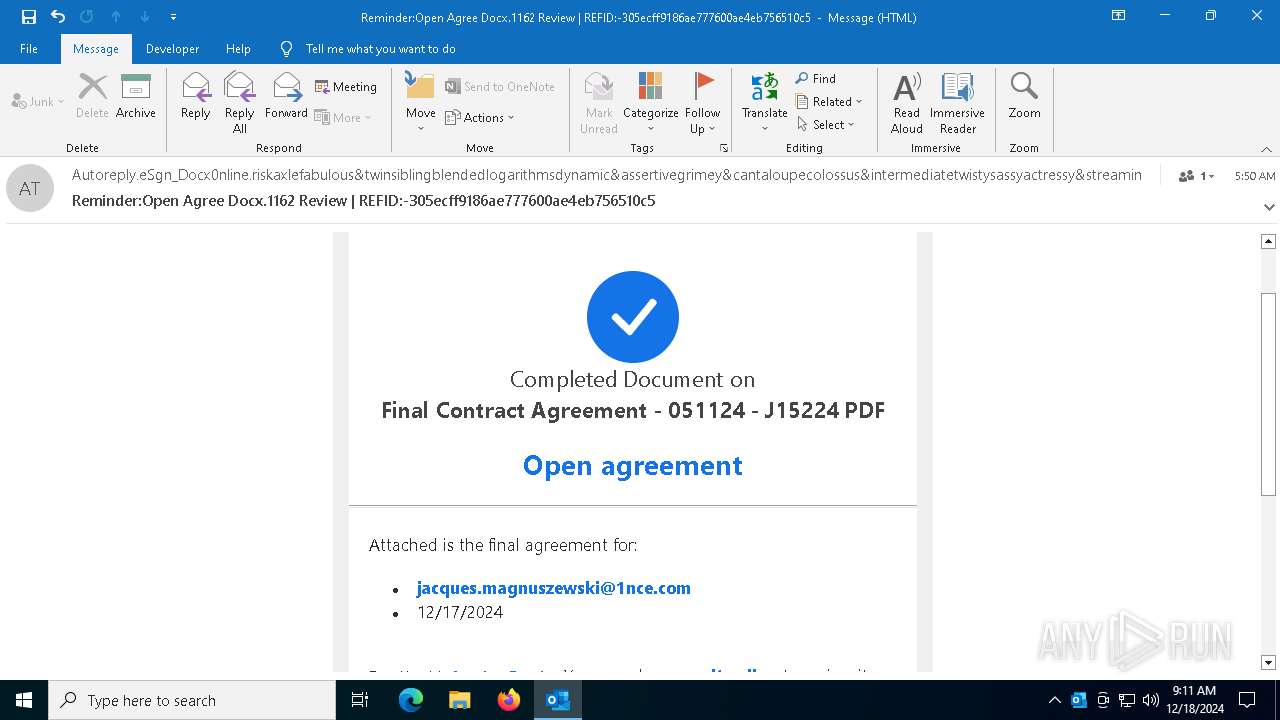
Task: Show hidden system tray icons
Action: pyautogui.click(x=1054, y=700)
